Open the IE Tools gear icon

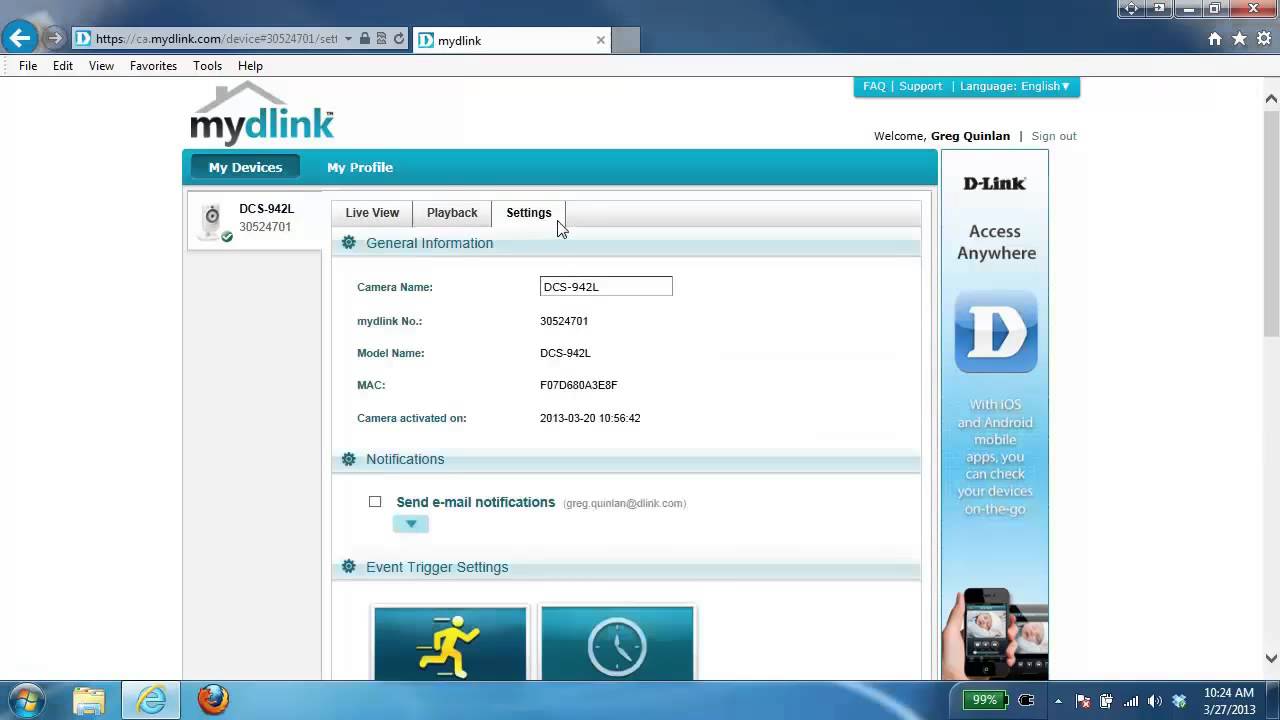tap(1263, 39)
